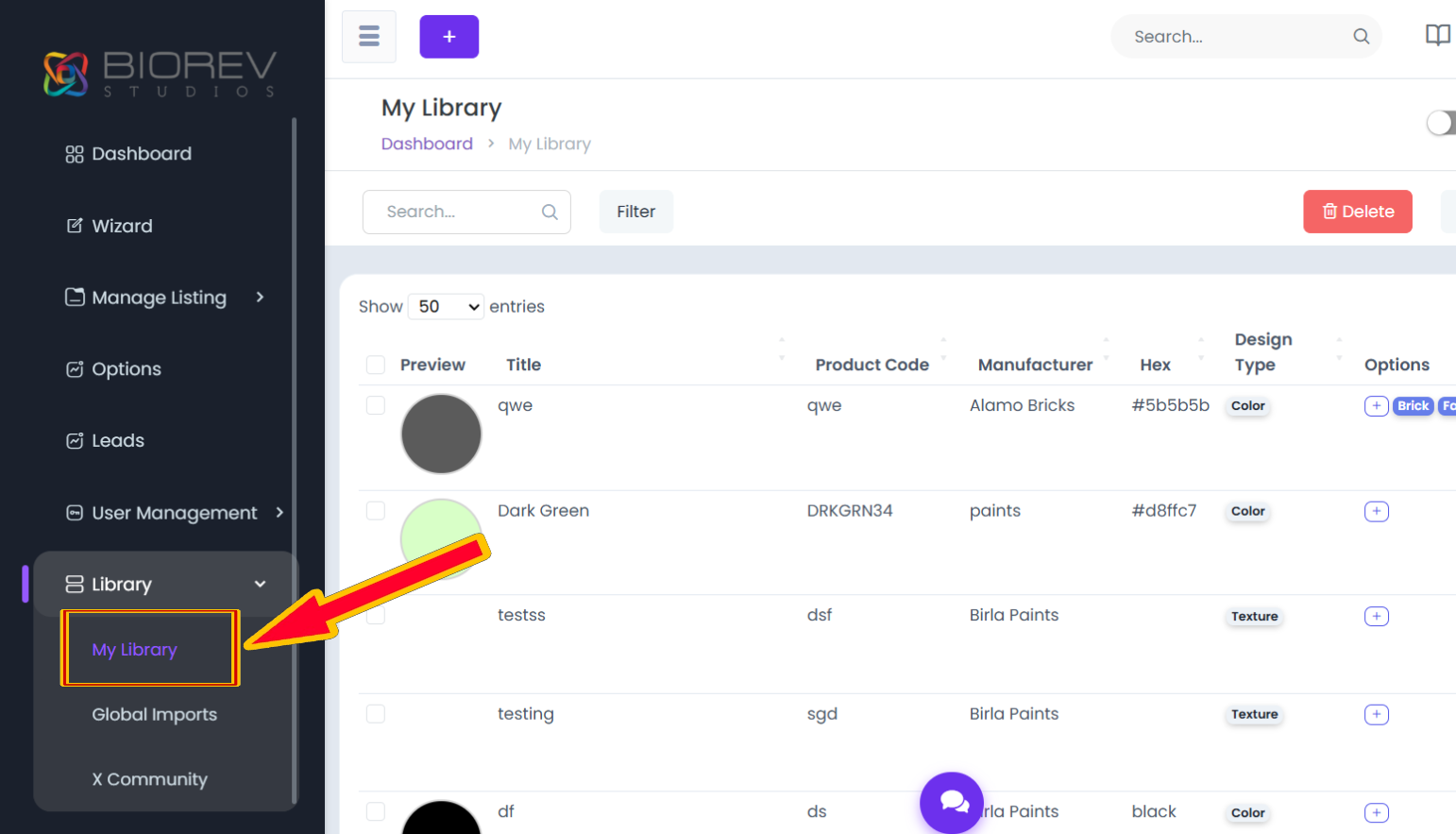Screen dimensions: 1456x834
Task: Click the library search magnifier icon
Action: (x=550, y=212)
